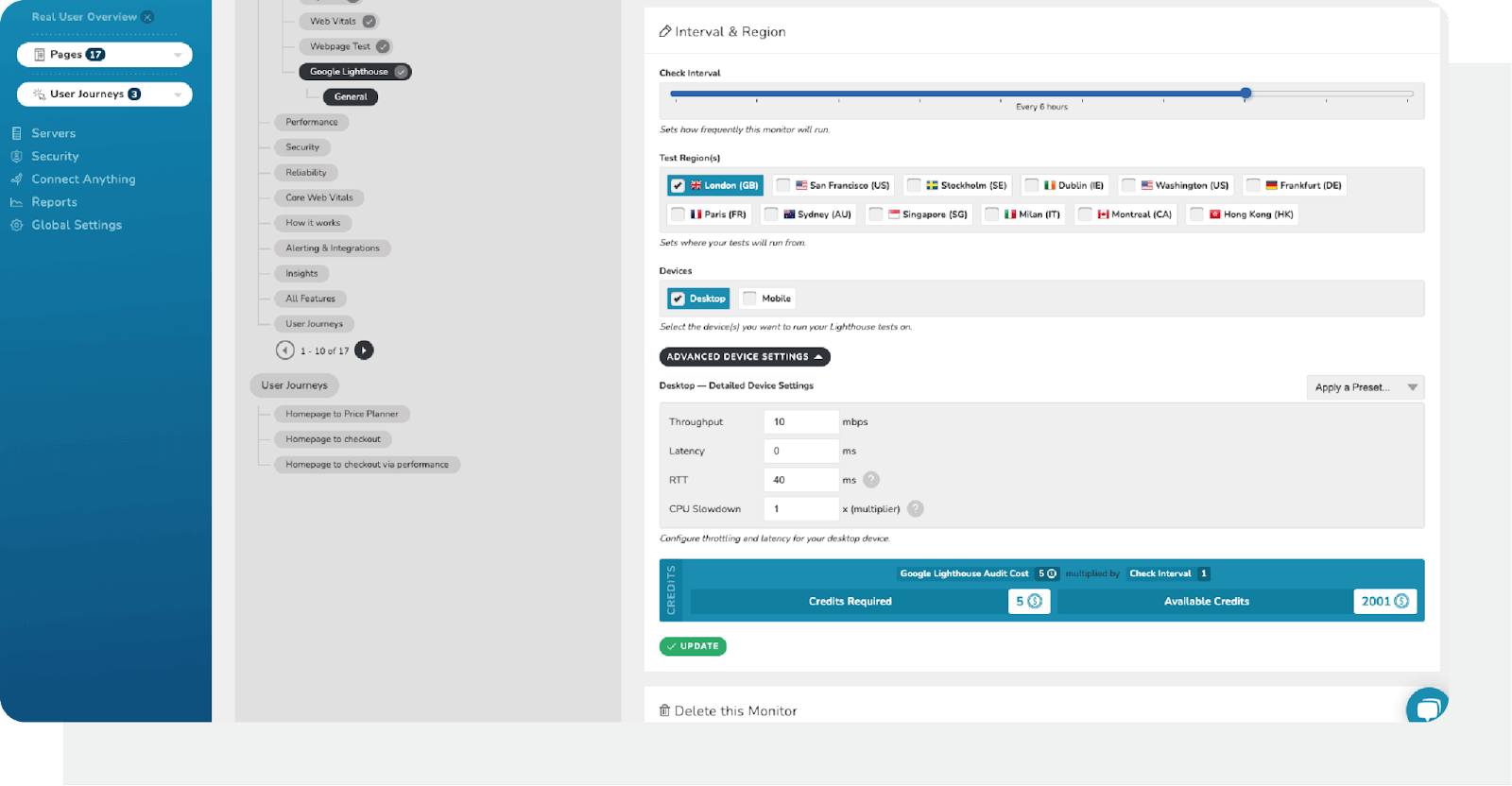Open Servers in the sidebar menu
Screen dimensions: 1512x786
coord(54,133)
